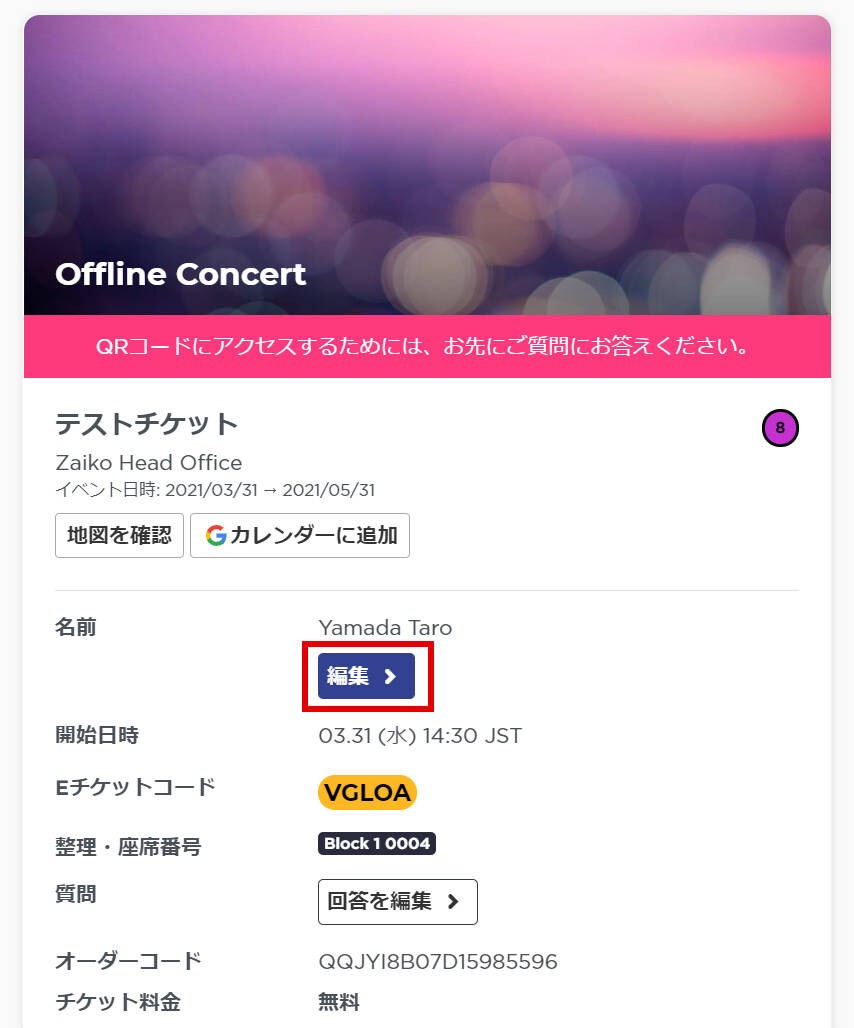Click the purple circular 8 badge

tap(780, 429)
